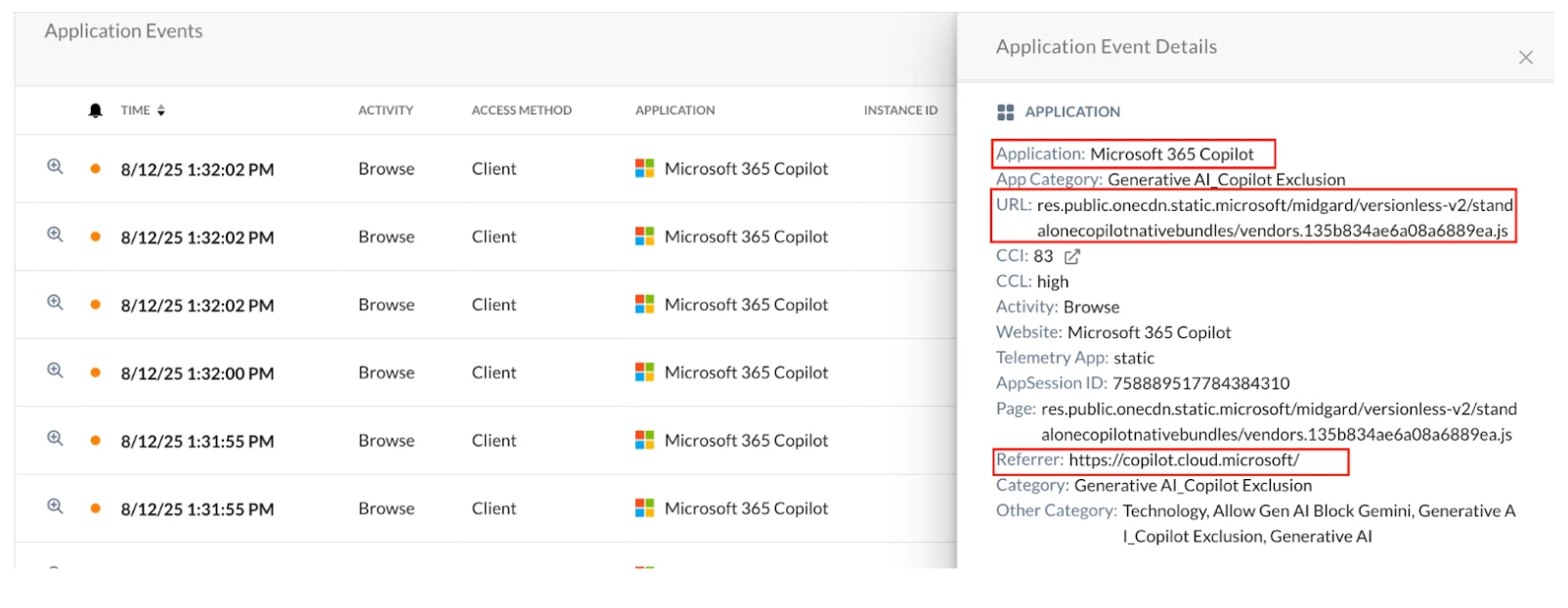Open details magnifier for the 1:32:00 PM event
The image size is (1568, 608).
click(55, 370)
